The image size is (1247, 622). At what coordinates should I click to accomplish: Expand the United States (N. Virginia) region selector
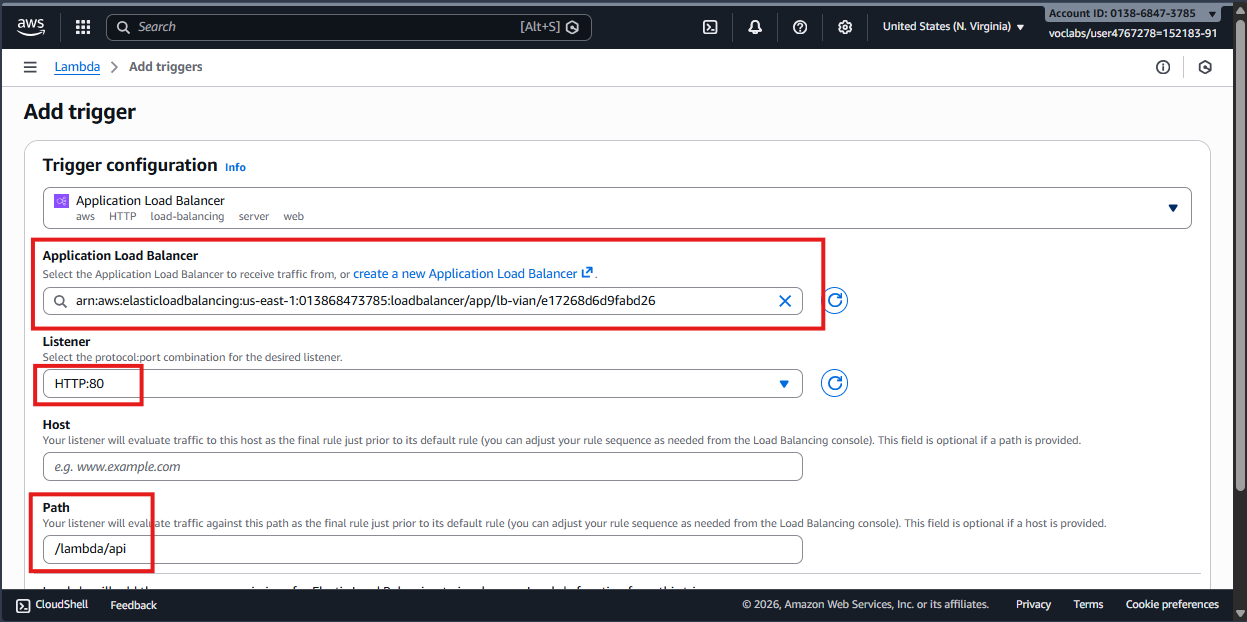tap(953, 27)
